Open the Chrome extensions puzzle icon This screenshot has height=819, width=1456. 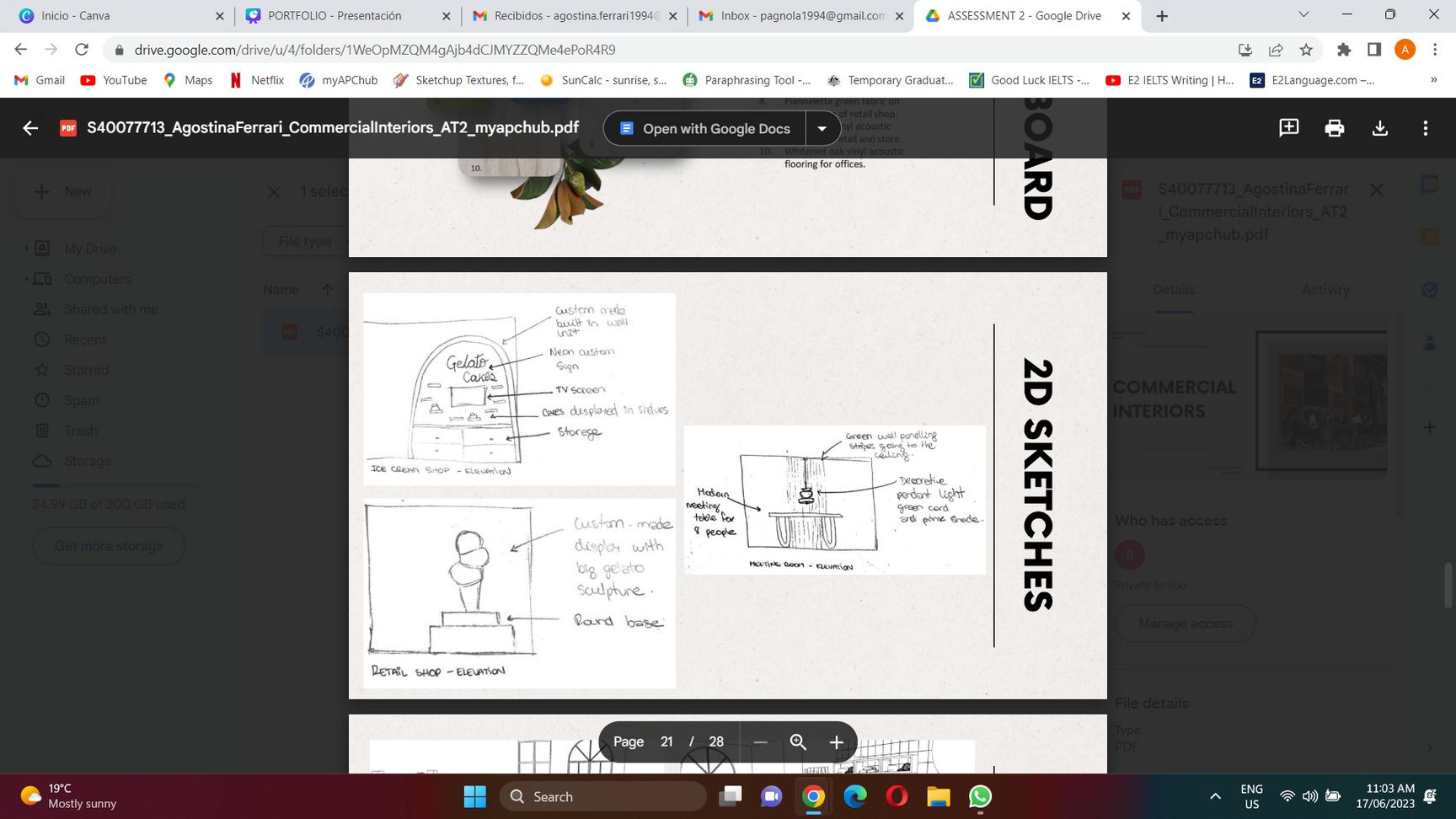pyautogui.click(x=1344, y=50)
